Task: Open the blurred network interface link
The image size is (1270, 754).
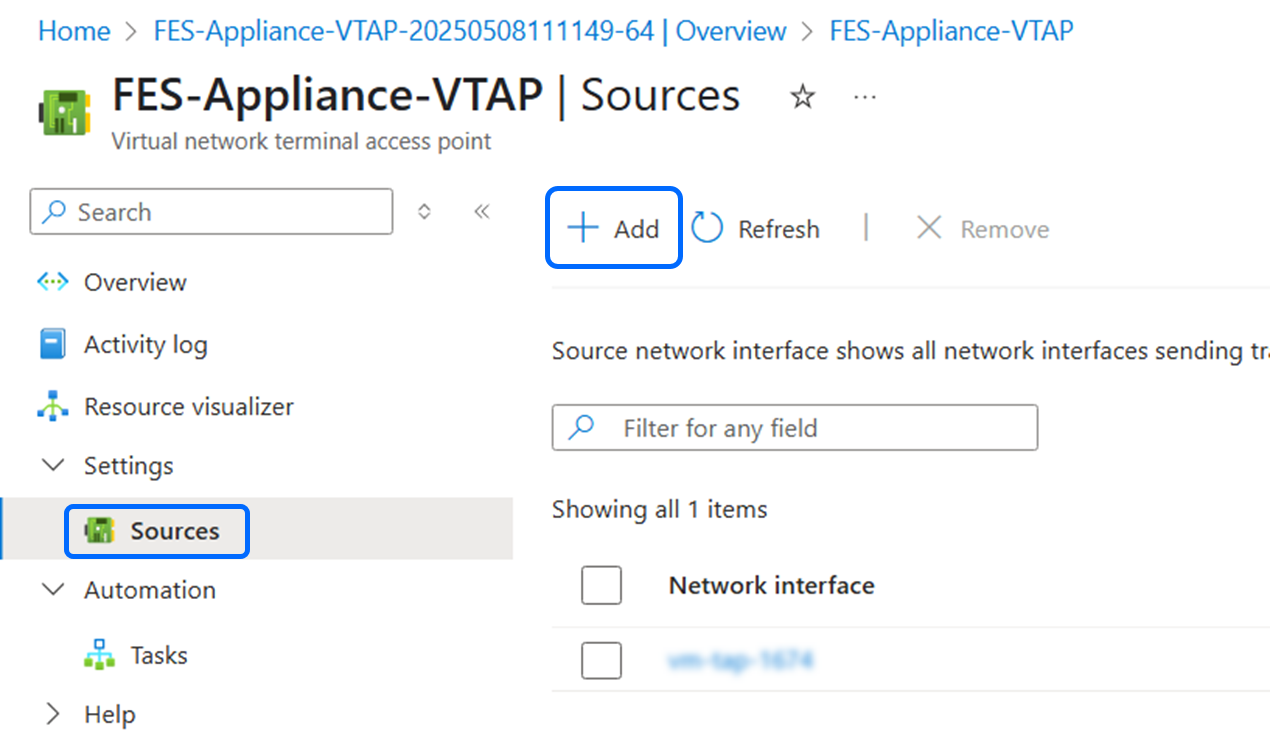Action: click(x=740, y=660)
